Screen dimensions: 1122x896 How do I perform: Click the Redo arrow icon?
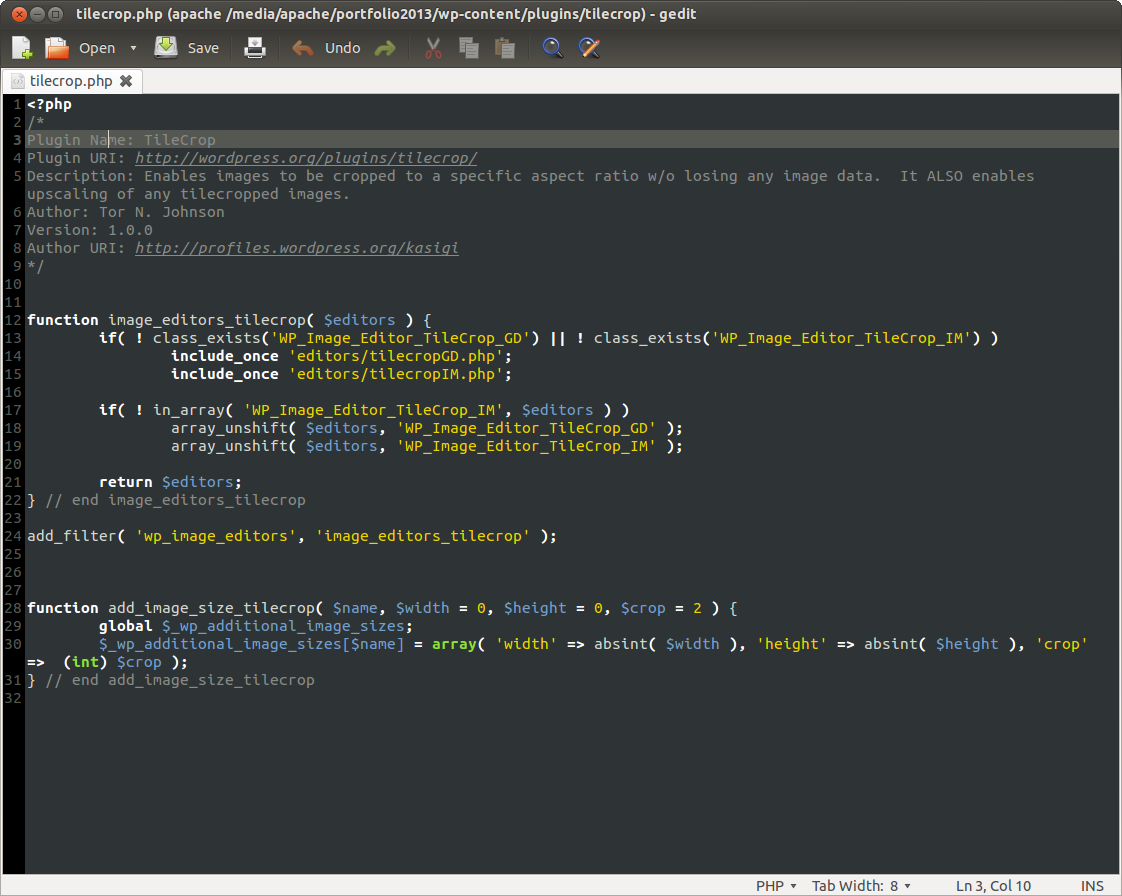(x=385, y=48)
